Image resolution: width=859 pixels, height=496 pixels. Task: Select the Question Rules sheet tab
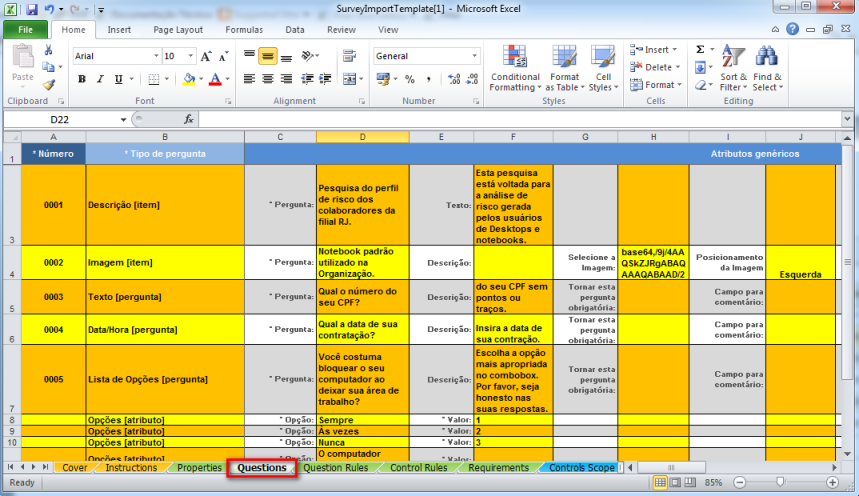point(336,468)
